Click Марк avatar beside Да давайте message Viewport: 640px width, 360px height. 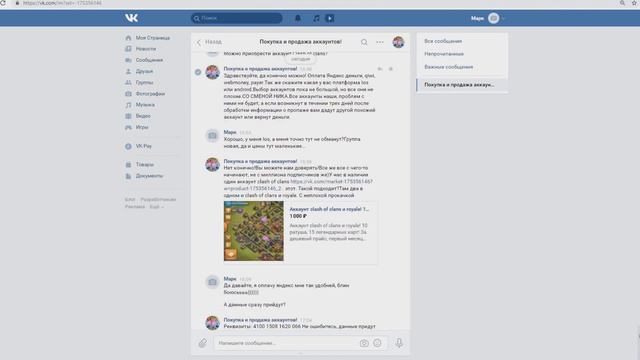click(x=212, y=282)
